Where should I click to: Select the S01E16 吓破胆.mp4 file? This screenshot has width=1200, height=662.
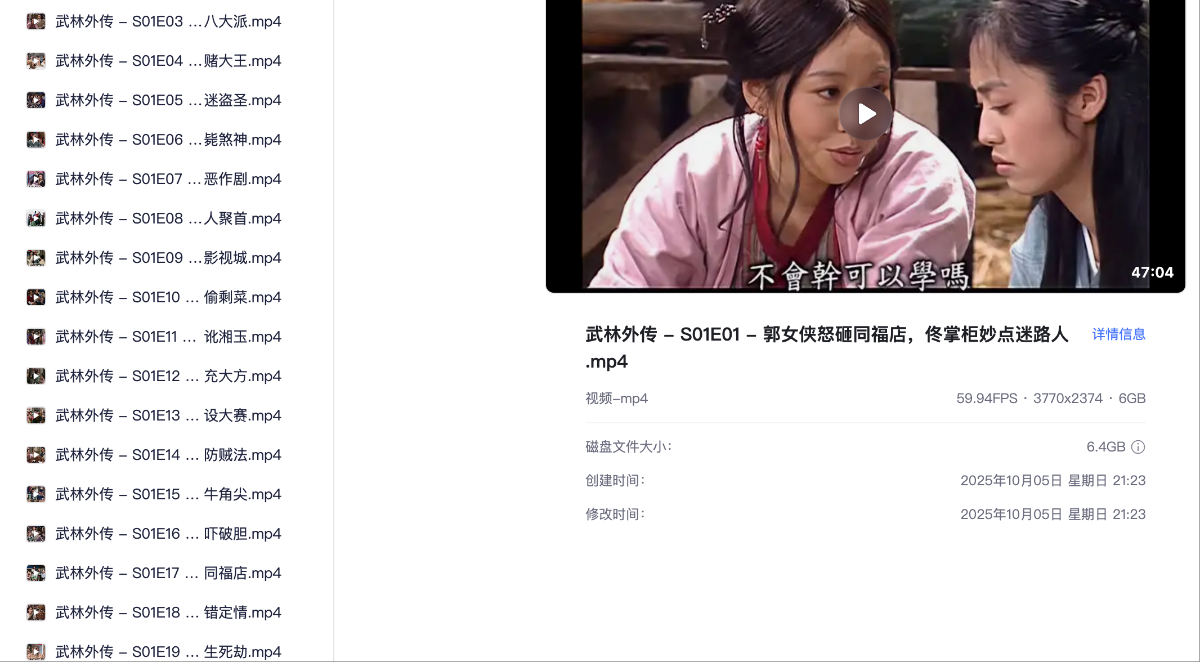pyautogui.click(x=168, y=533)
